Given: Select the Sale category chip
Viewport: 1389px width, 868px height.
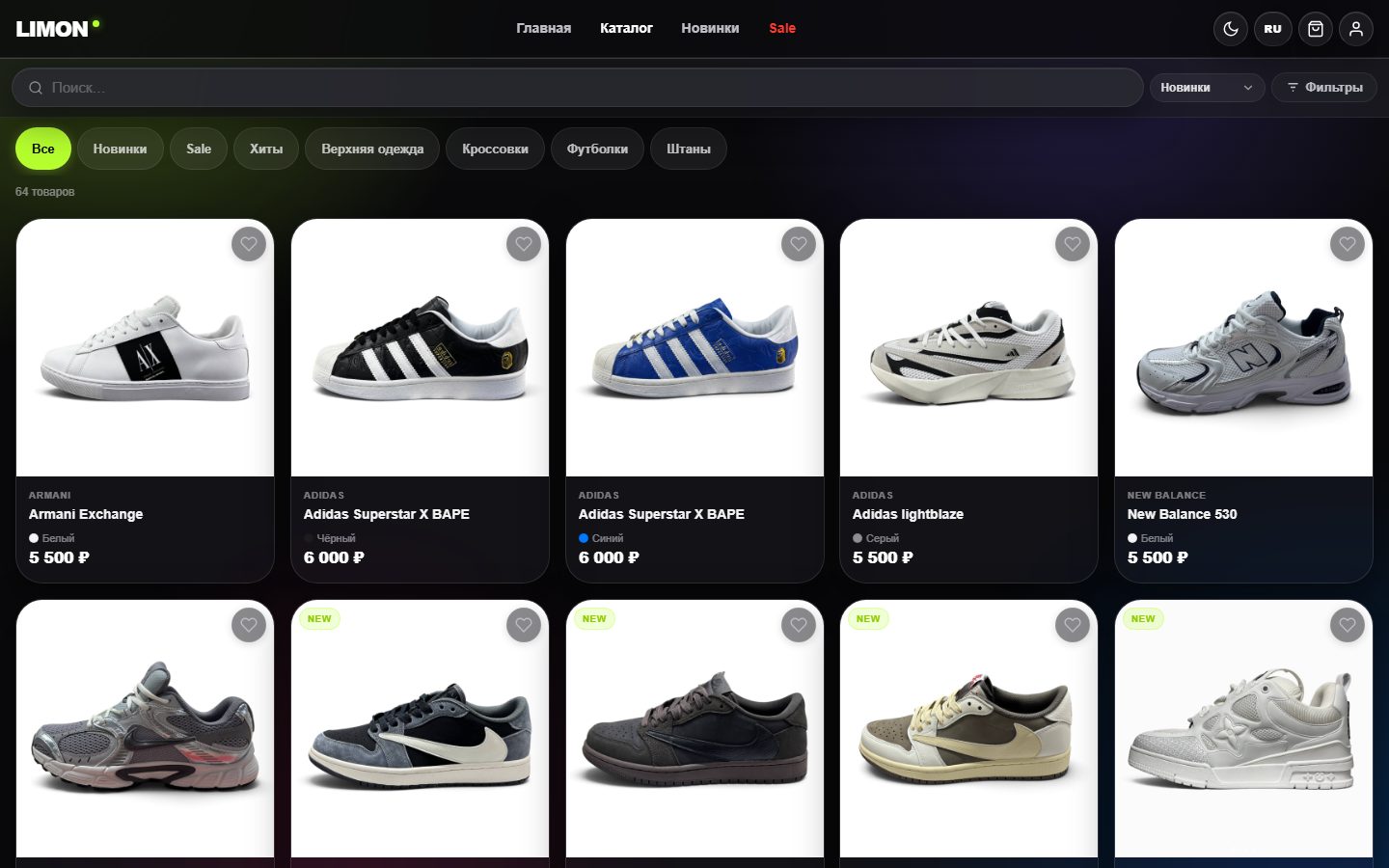Looking at the screenshot, I should pos(199,149).
